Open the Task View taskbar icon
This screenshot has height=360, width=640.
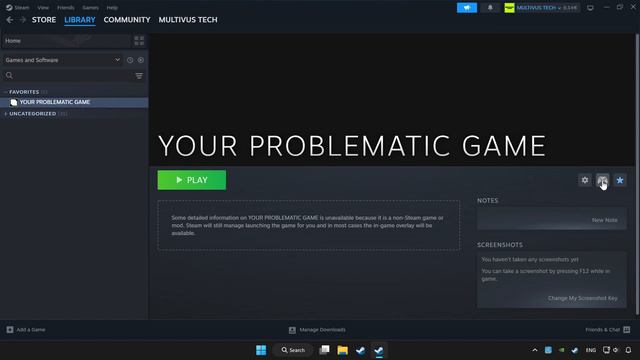[324, 350]
